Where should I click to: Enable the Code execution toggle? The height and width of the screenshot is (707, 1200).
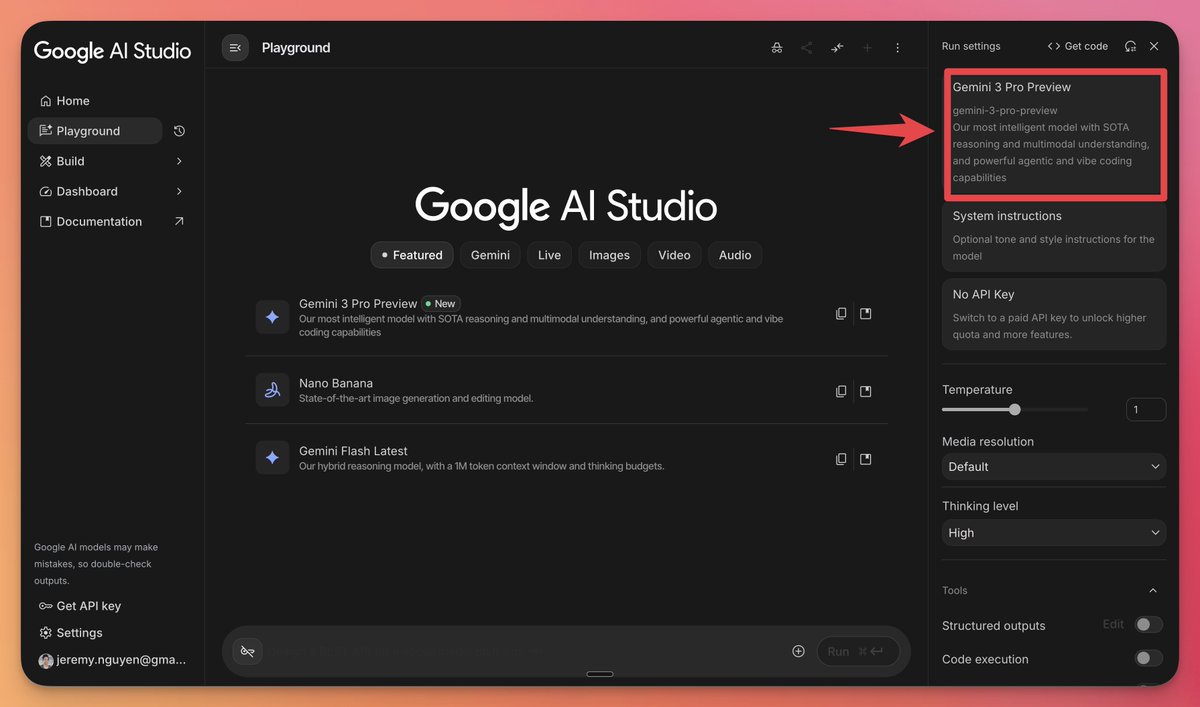tap(1149, 658)
